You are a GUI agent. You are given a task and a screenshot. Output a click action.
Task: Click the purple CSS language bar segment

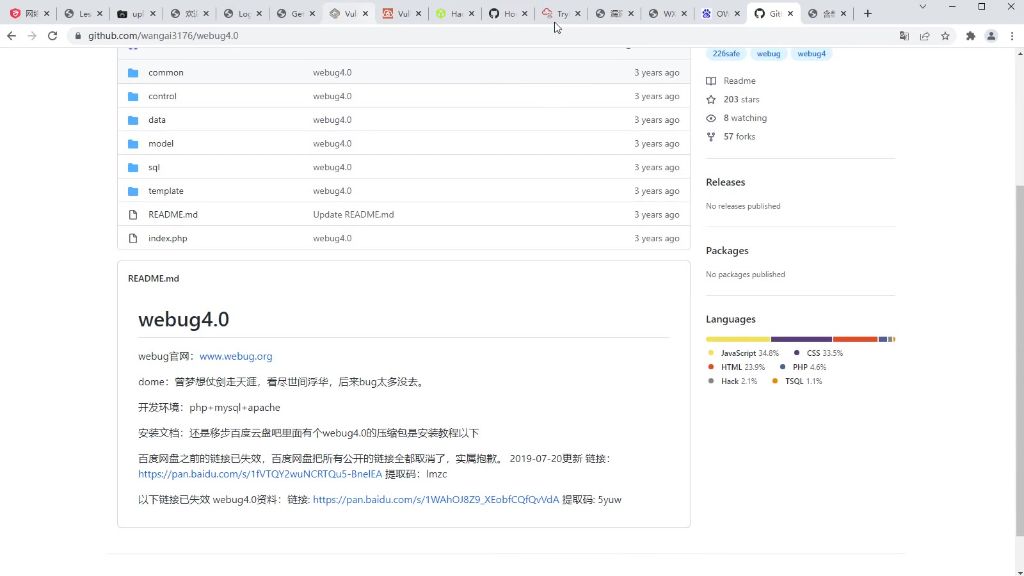click(801, 340)
